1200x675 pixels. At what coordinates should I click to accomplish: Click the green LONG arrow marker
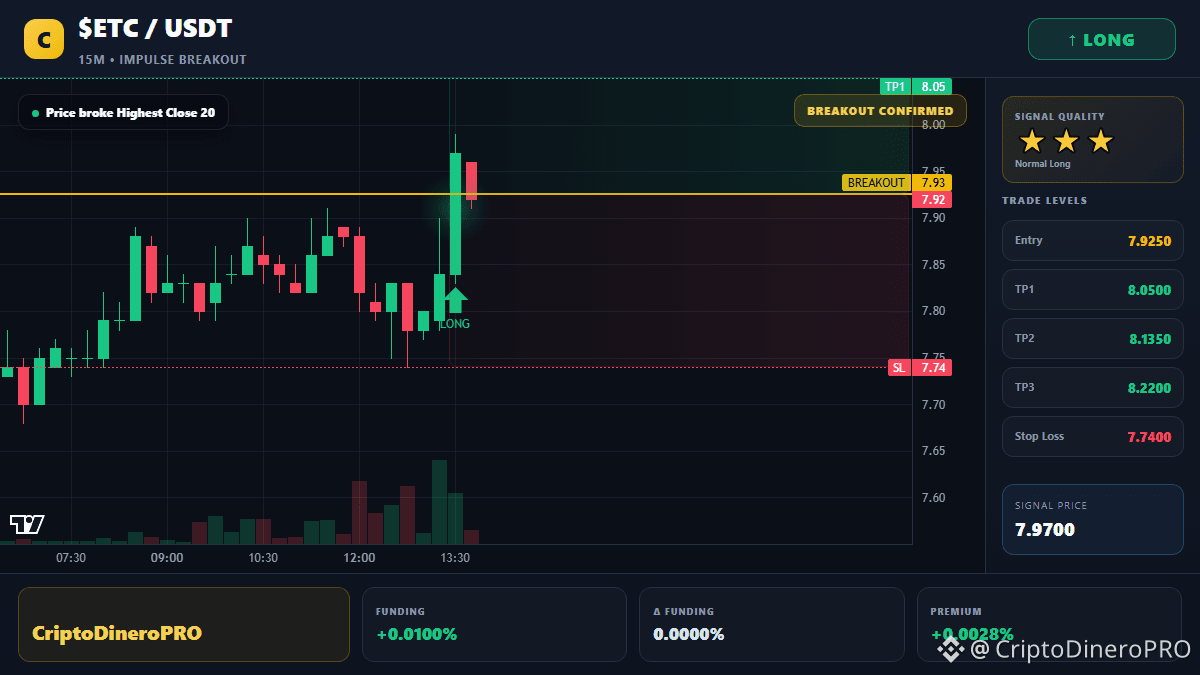click(455, 299)
